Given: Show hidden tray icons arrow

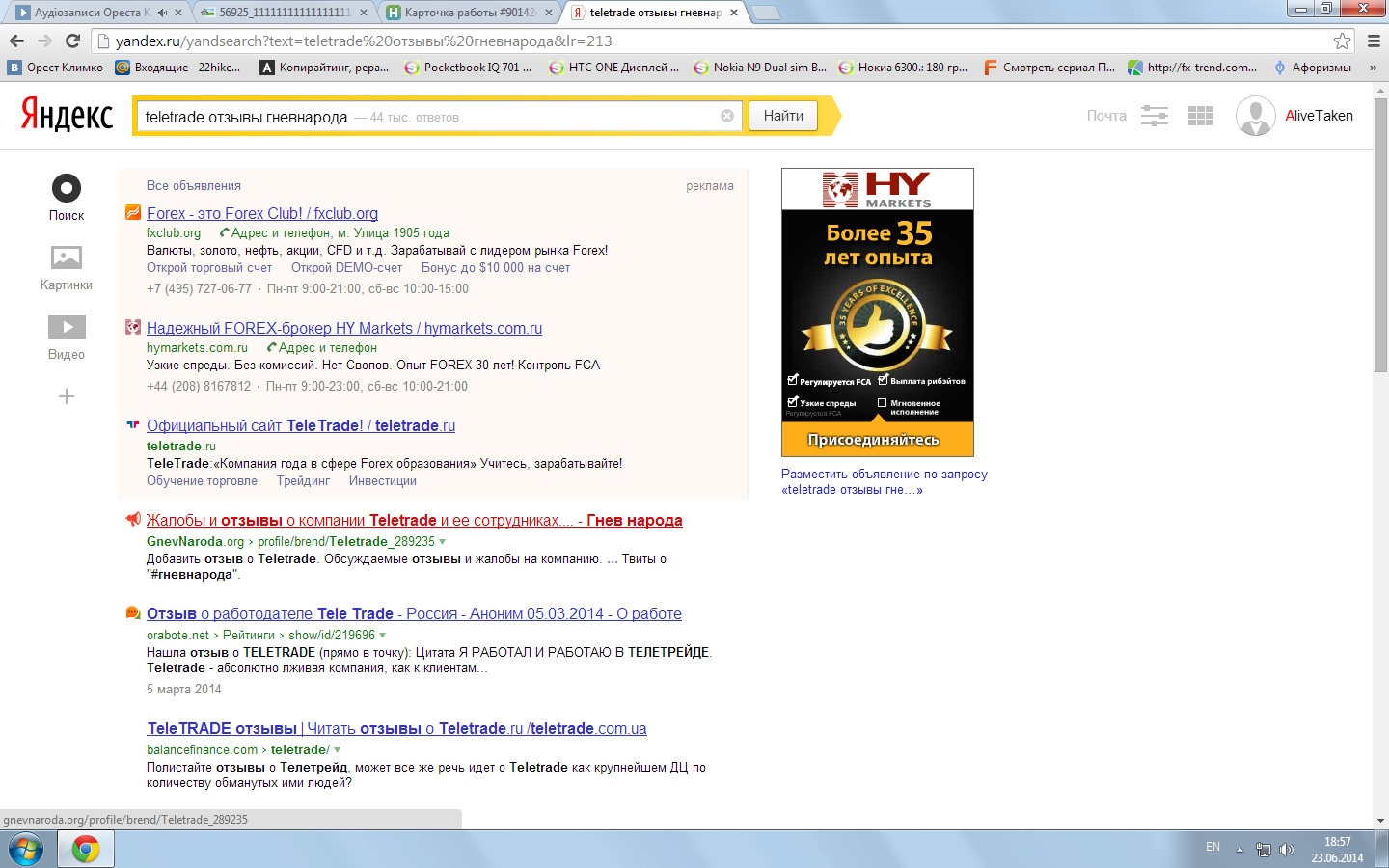Looking at the screenshot, I should pyautogui.click(x=1240, y=850).
